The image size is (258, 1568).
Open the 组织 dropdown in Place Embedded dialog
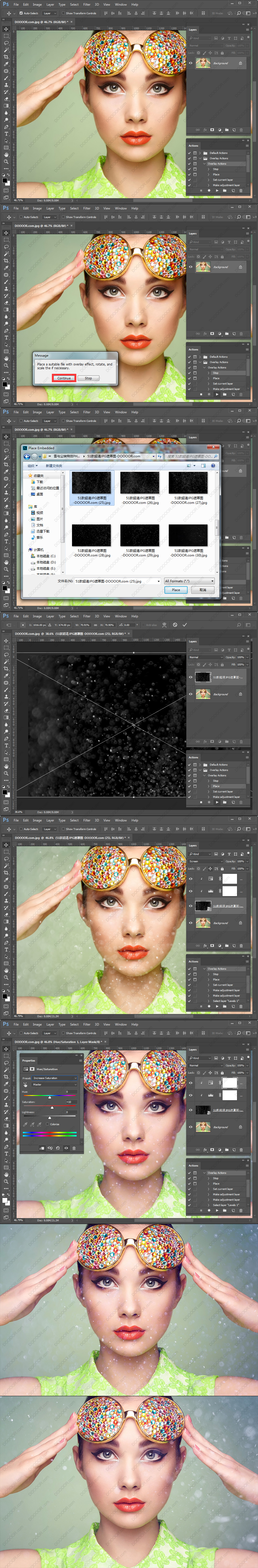(32, 466)
